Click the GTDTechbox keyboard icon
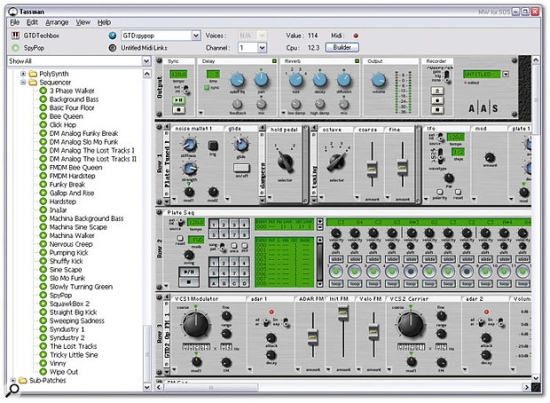The height and width of the screenshot is (403, 550). (15, 35)
